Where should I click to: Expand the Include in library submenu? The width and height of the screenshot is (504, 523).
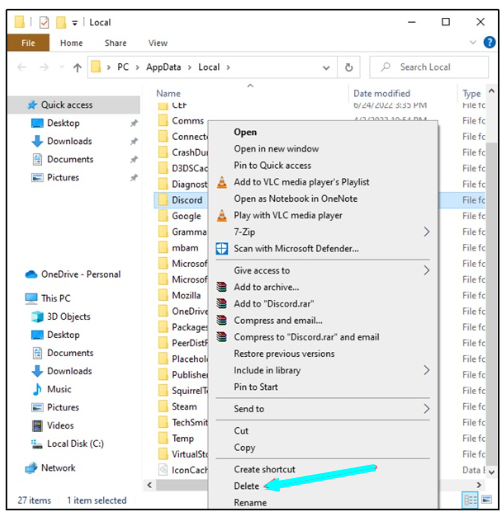pos(426,370)
